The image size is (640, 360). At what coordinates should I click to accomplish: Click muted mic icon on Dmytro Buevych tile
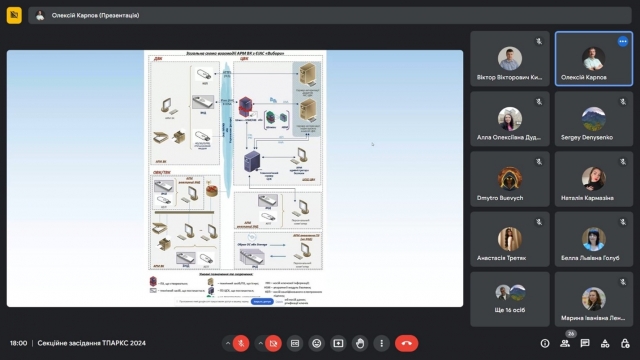(x=539, y=162)
